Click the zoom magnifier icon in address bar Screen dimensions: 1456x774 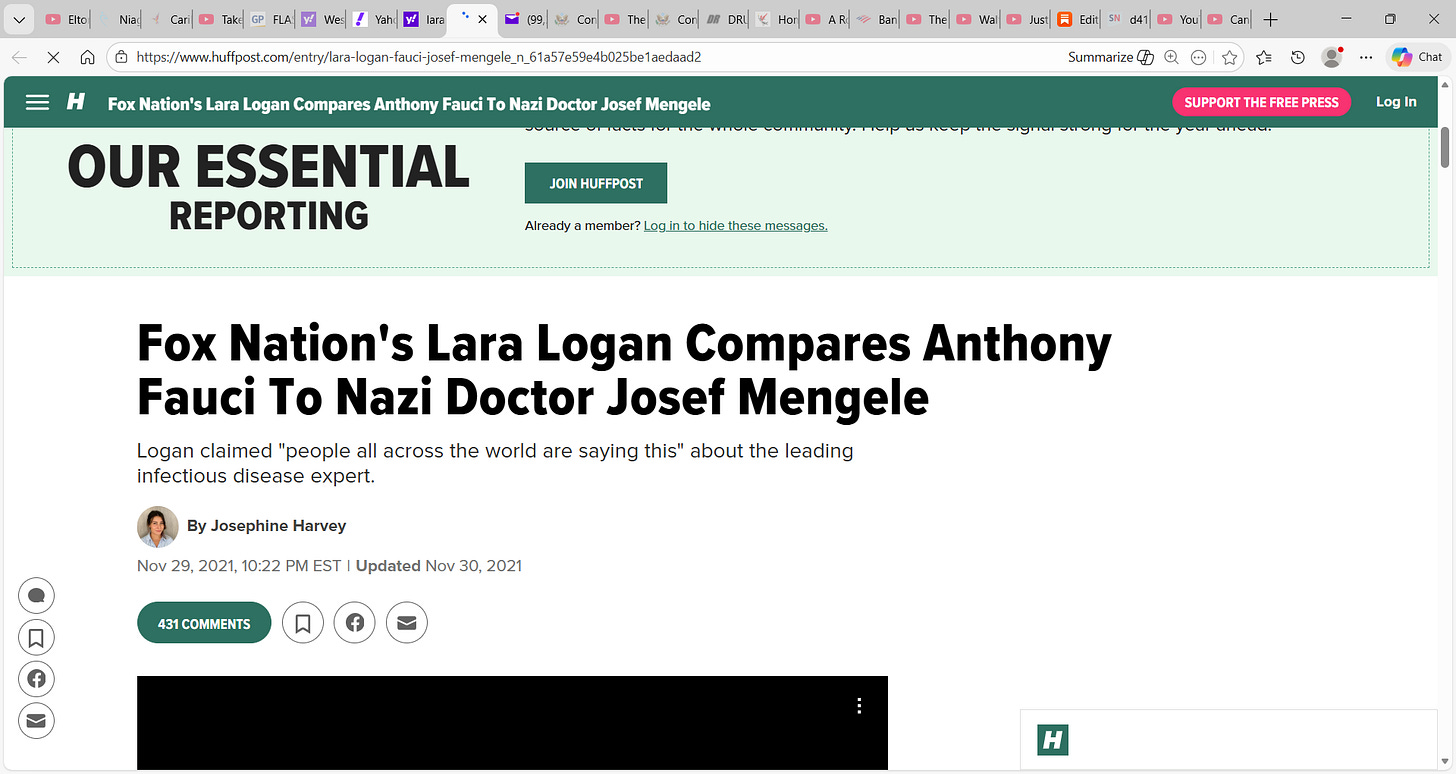[x=1171, y=57]
